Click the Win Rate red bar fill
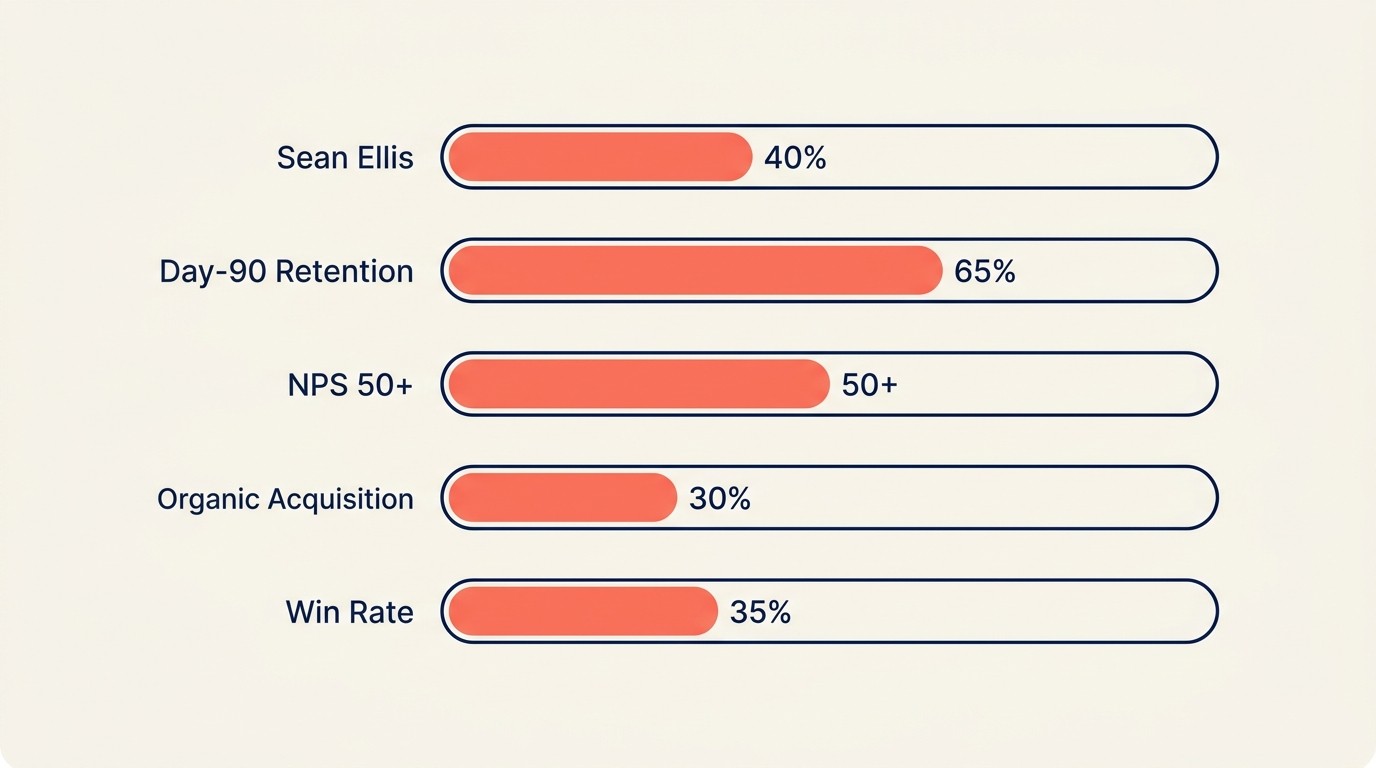The height and width of the screenshot is (768, 1376). [583, 611]
